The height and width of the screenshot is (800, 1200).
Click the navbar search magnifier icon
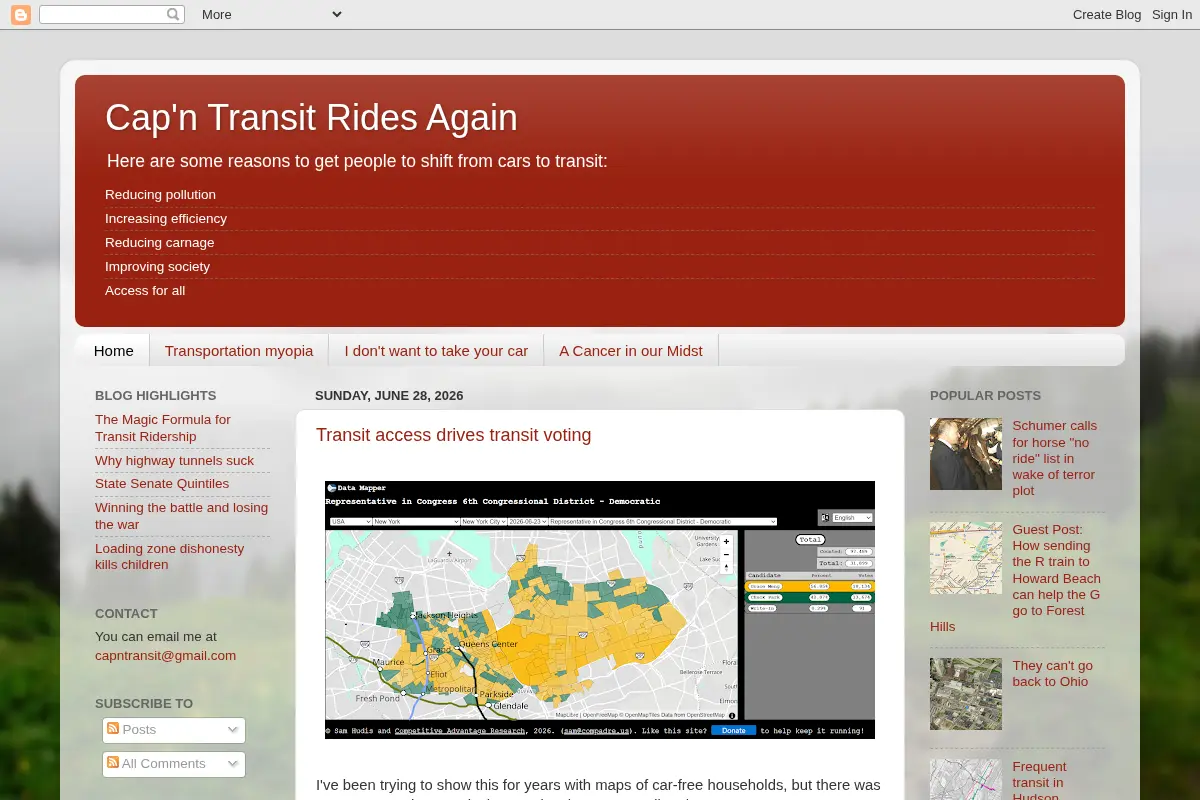(x=173, y=14)
